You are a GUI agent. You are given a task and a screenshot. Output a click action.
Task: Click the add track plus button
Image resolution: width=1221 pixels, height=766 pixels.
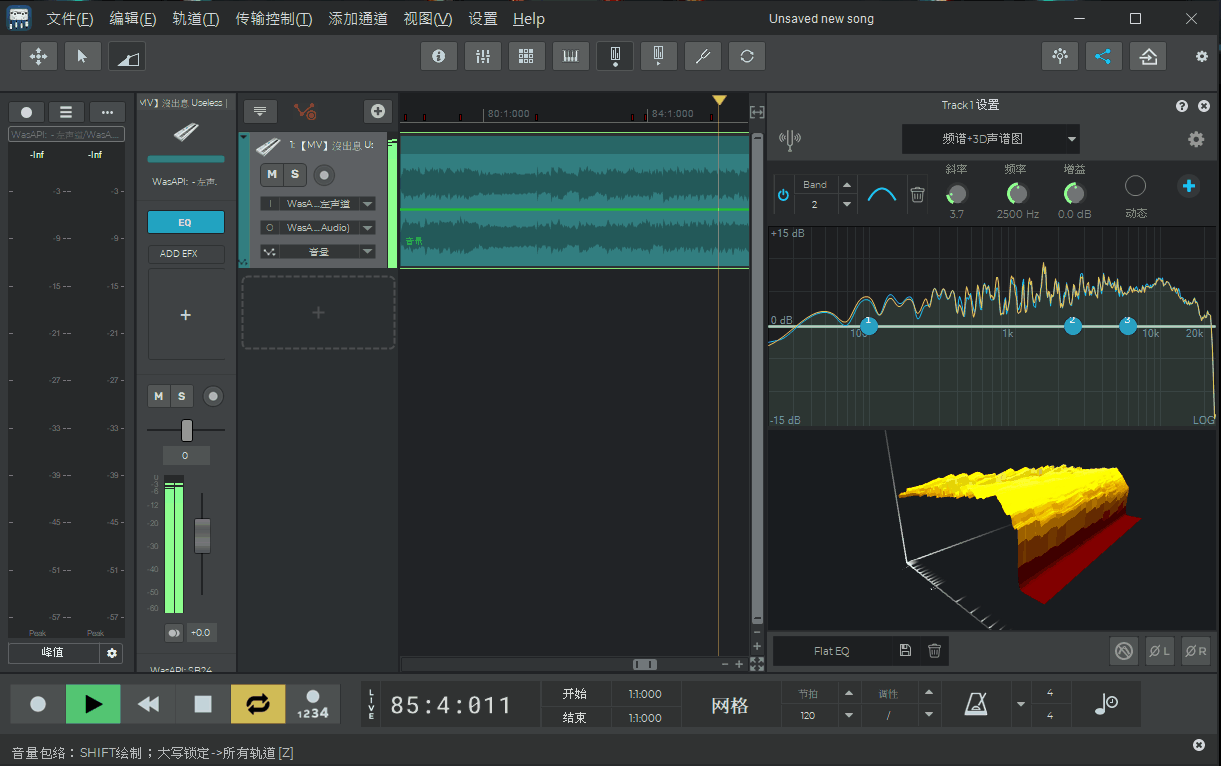pos(377,111)
